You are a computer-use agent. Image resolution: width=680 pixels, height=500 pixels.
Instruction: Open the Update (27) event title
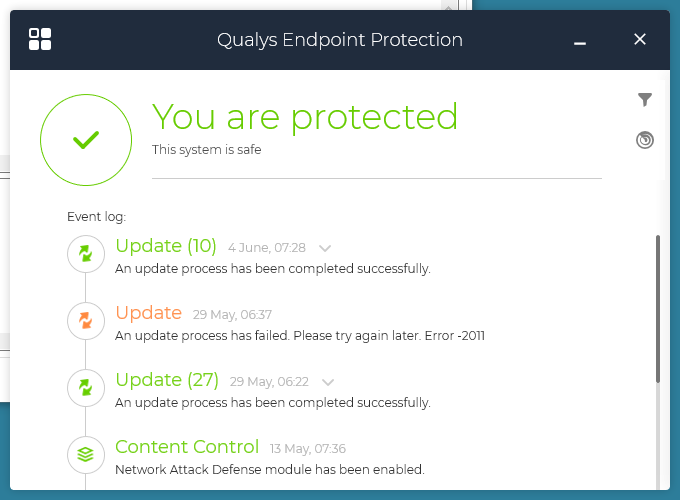point(167,380)
